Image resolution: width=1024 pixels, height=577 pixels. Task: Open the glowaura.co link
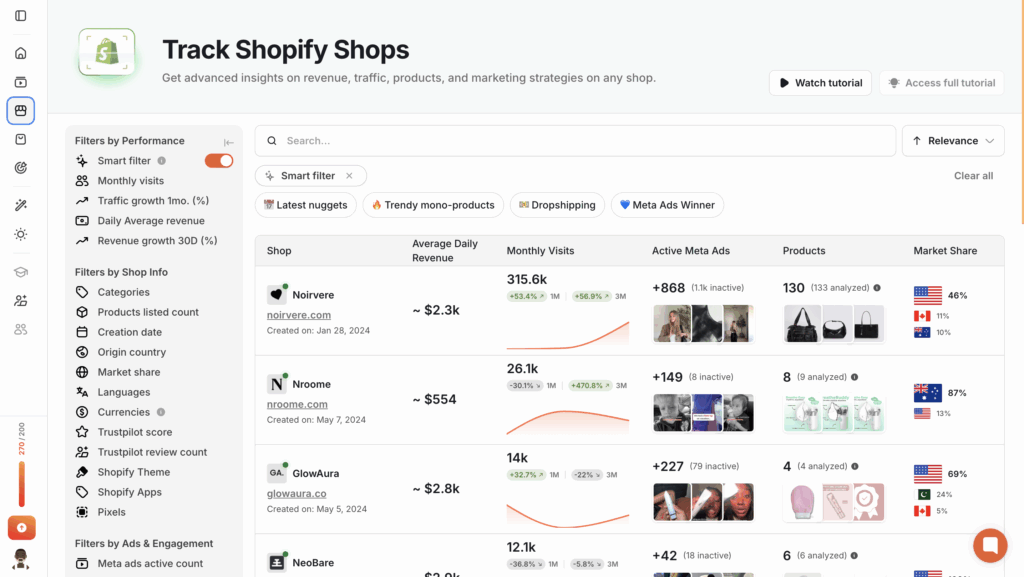click(296, 493)
